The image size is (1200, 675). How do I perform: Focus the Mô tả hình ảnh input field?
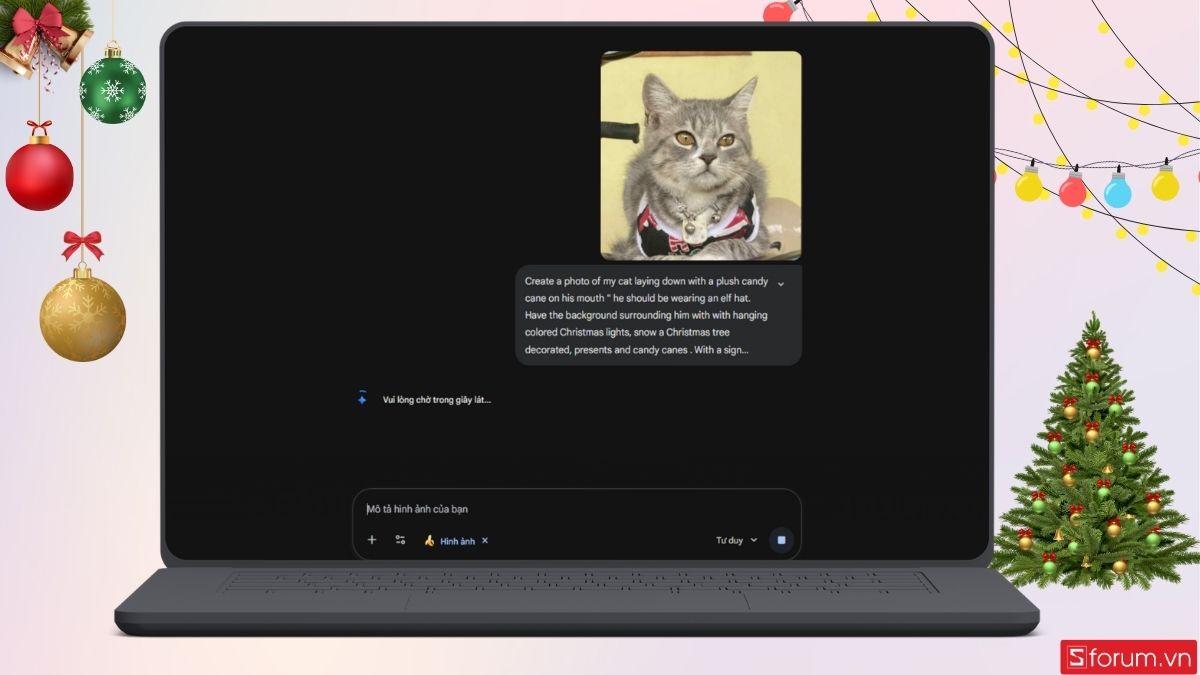coord(570,509)
